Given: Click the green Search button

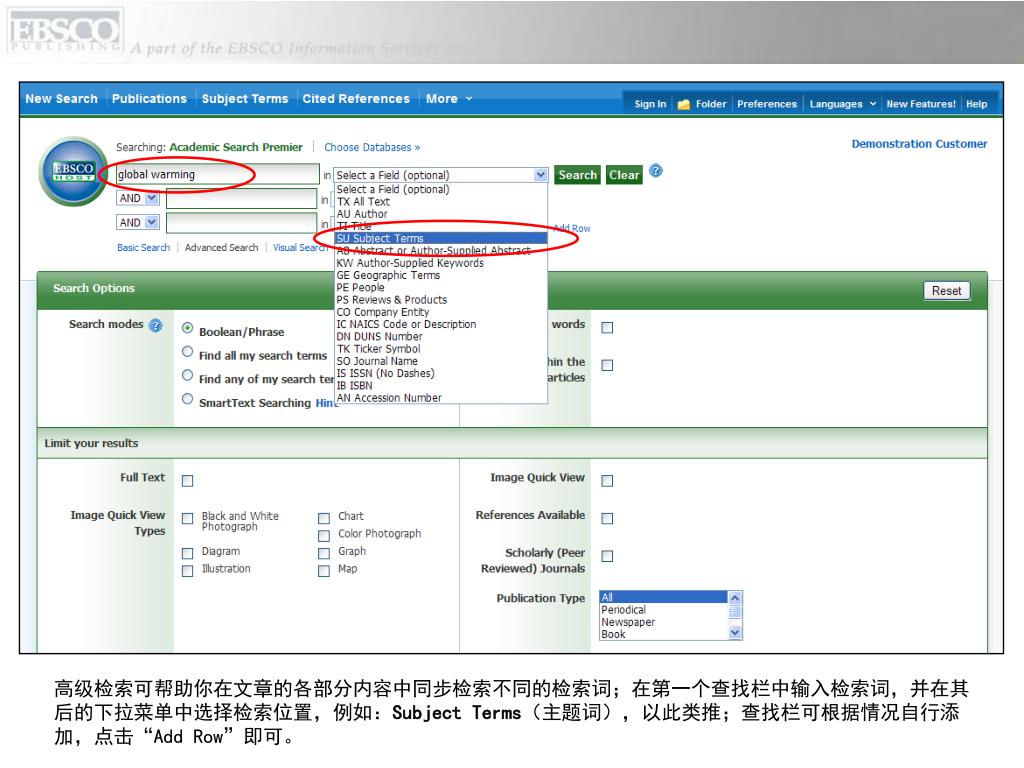Looking at the screenshot, I should coord(577,175).
